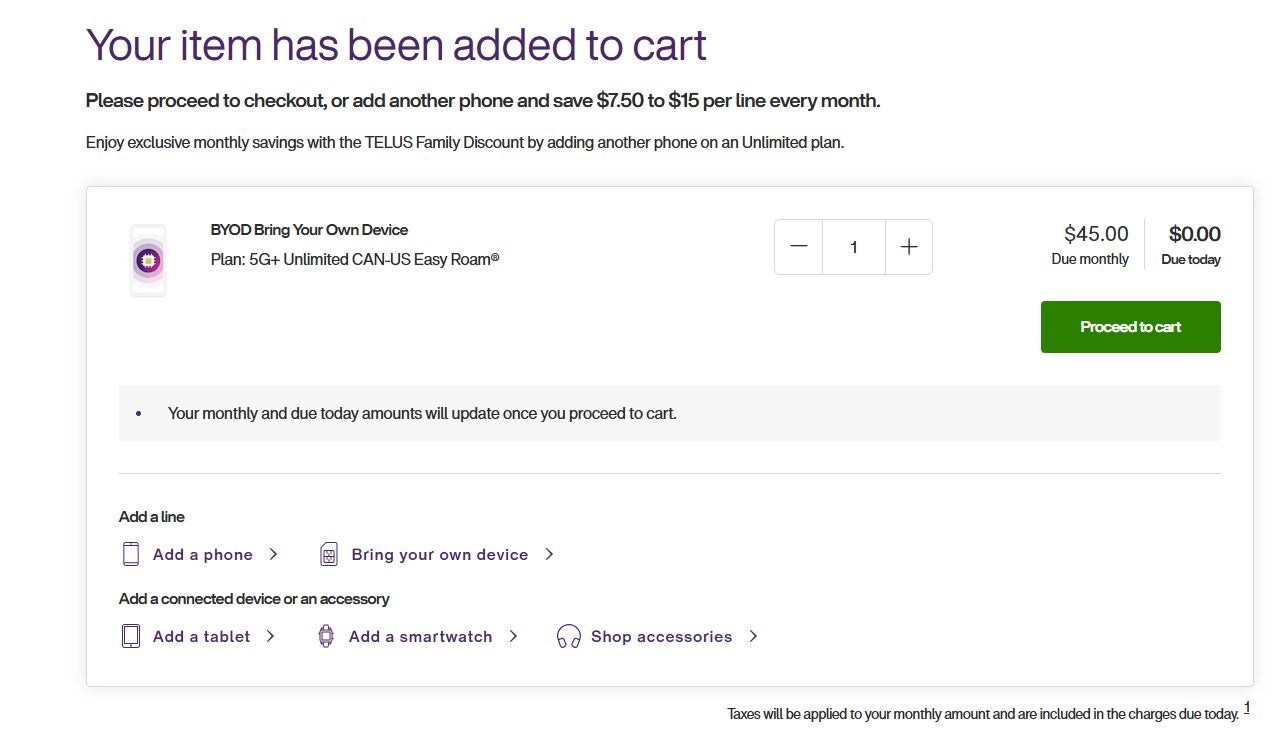Click the 'Add a line' heading
Viewport: 1285px width, 741px height.
152,517
